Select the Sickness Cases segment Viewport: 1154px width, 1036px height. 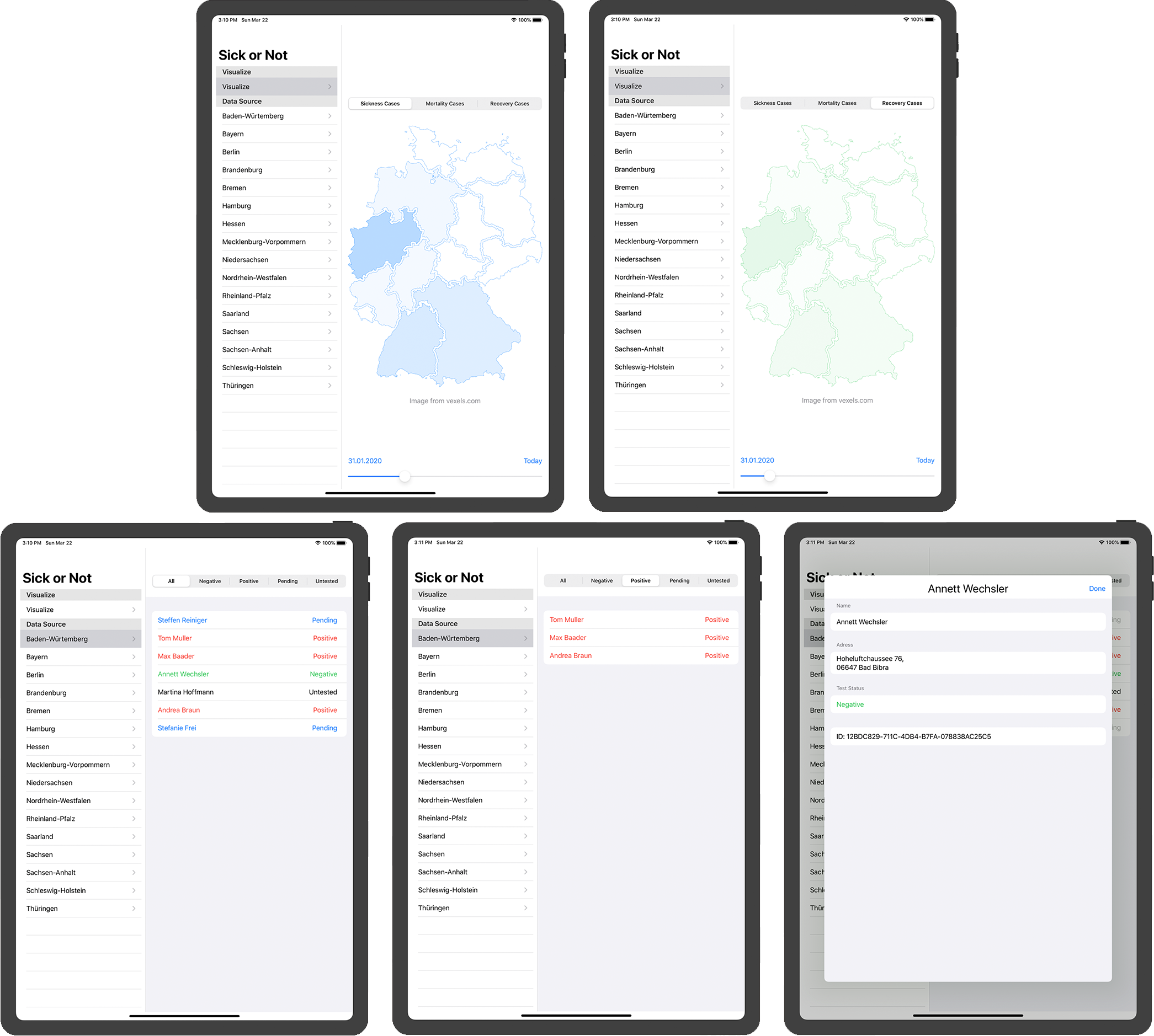point(380,104)
